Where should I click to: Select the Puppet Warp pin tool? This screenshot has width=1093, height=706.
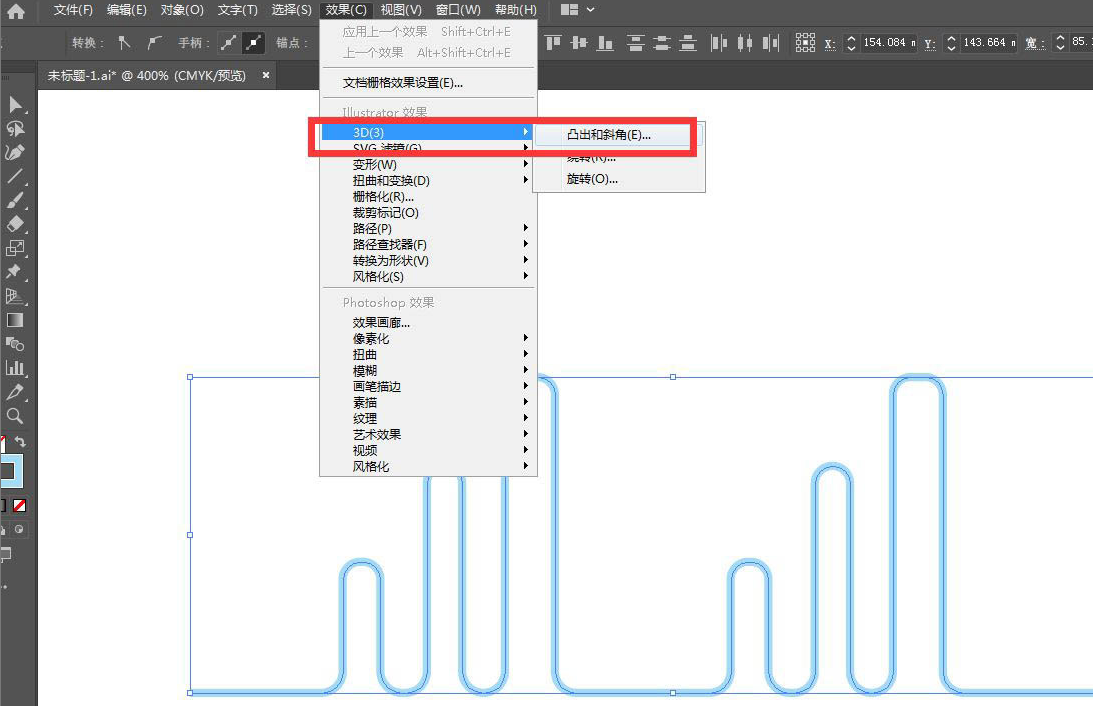pyautogui.click(x=15, y=272)
